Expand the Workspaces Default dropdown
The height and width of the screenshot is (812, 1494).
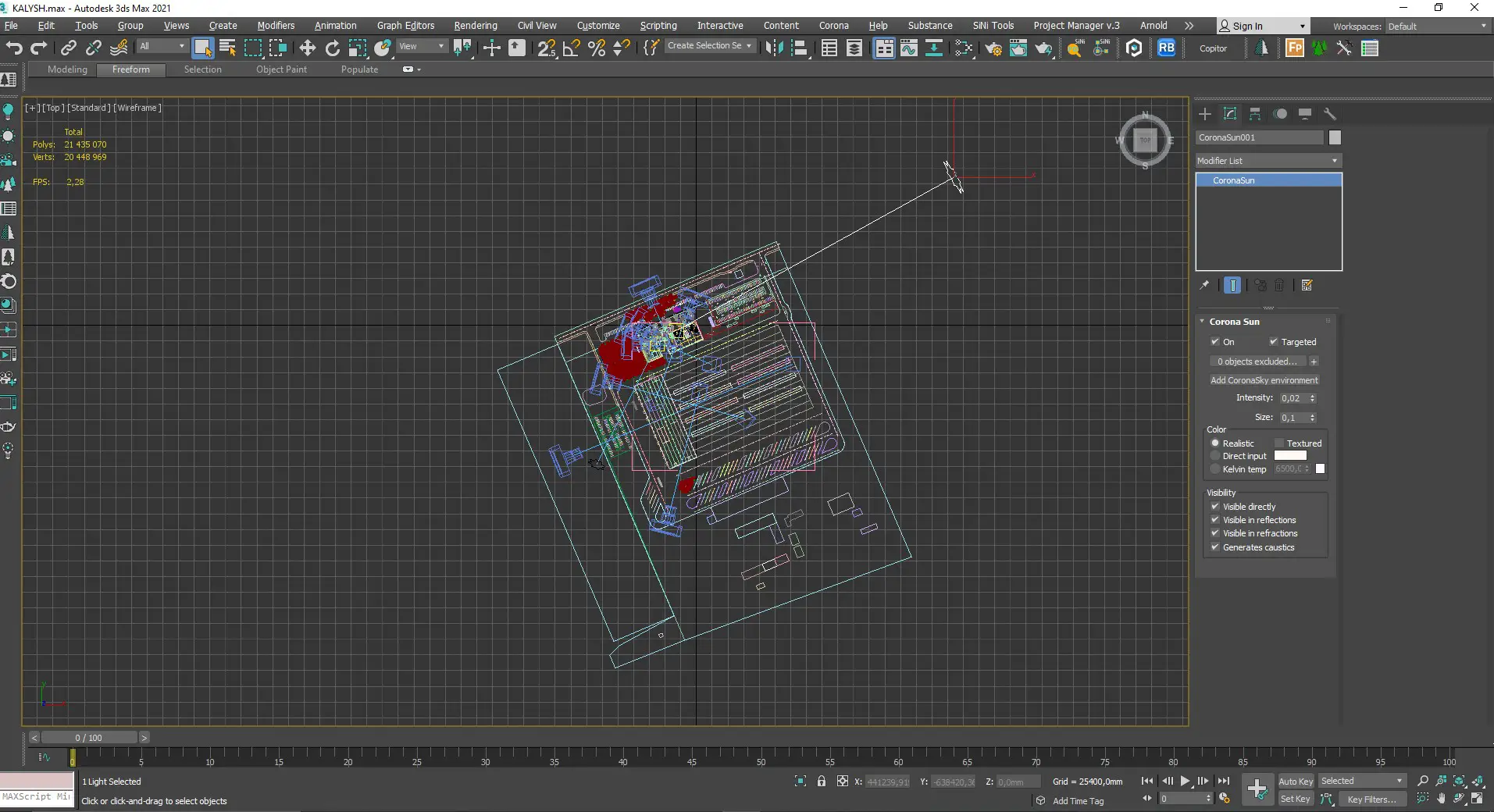tap(1436, 27)
